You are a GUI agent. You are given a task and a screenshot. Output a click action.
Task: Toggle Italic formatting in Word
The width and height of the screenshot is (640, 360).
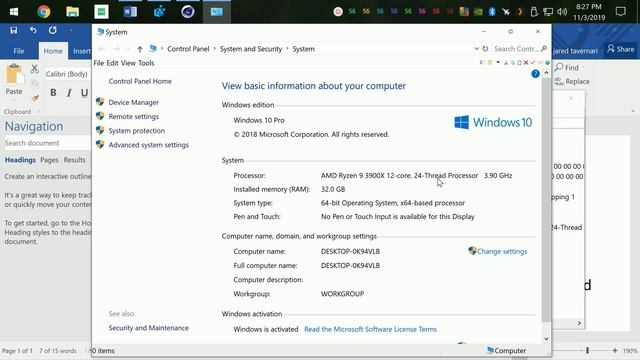pyautogui.click(x=69, y=93)
